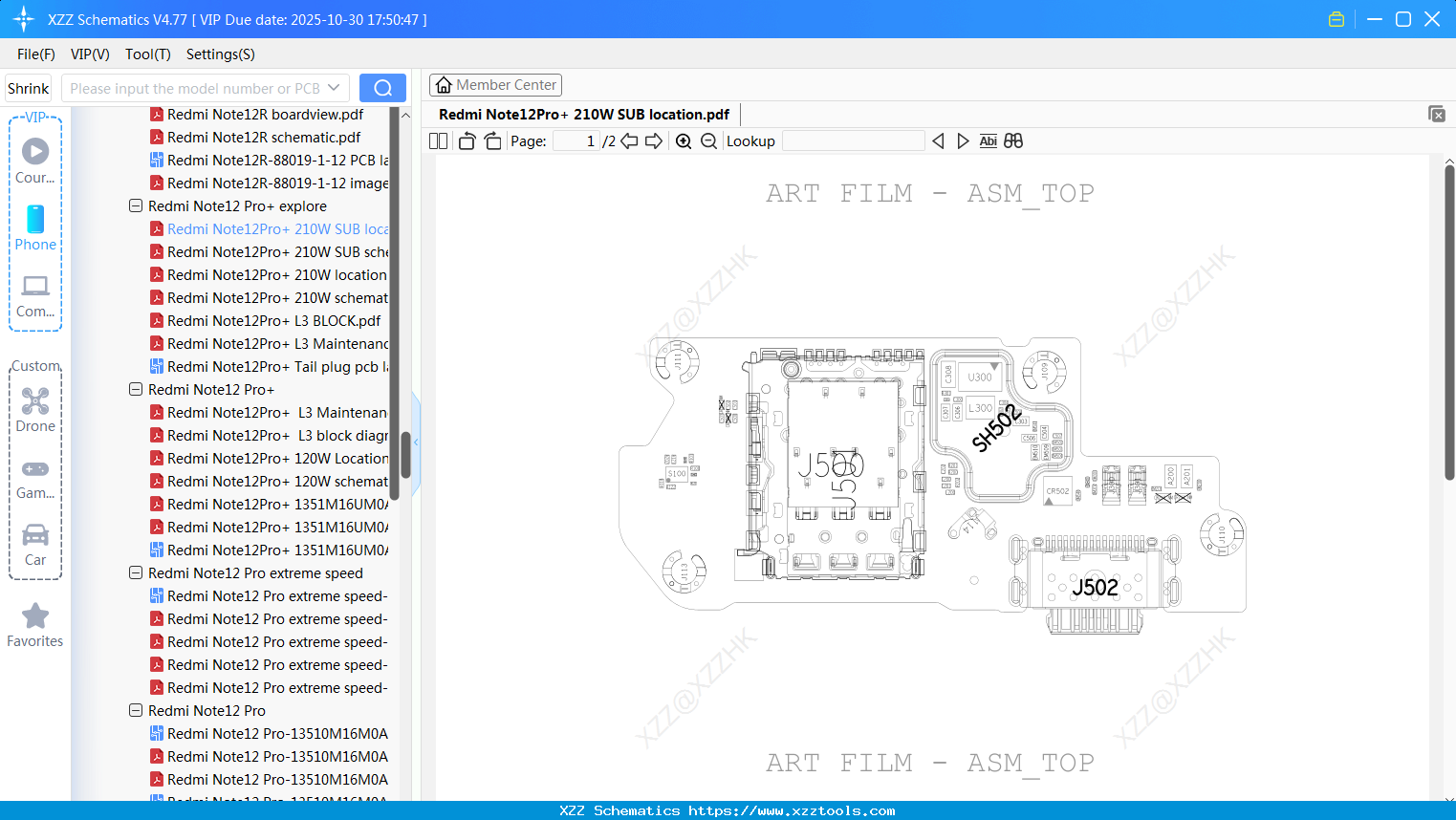Click the house icon on Member Center
The width and height of the screenshot is (1456, 820).
click(x=444, y=85)
